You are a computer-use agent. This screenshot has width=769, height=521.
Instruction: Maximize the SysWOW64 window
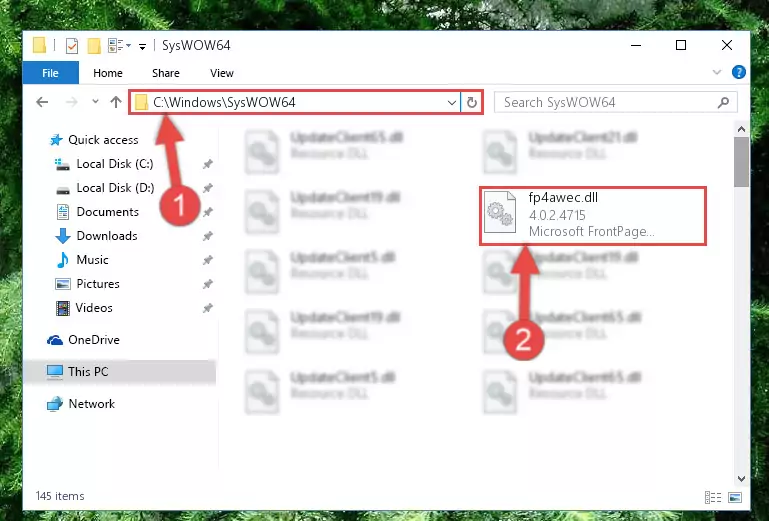(x=681, y=45)
